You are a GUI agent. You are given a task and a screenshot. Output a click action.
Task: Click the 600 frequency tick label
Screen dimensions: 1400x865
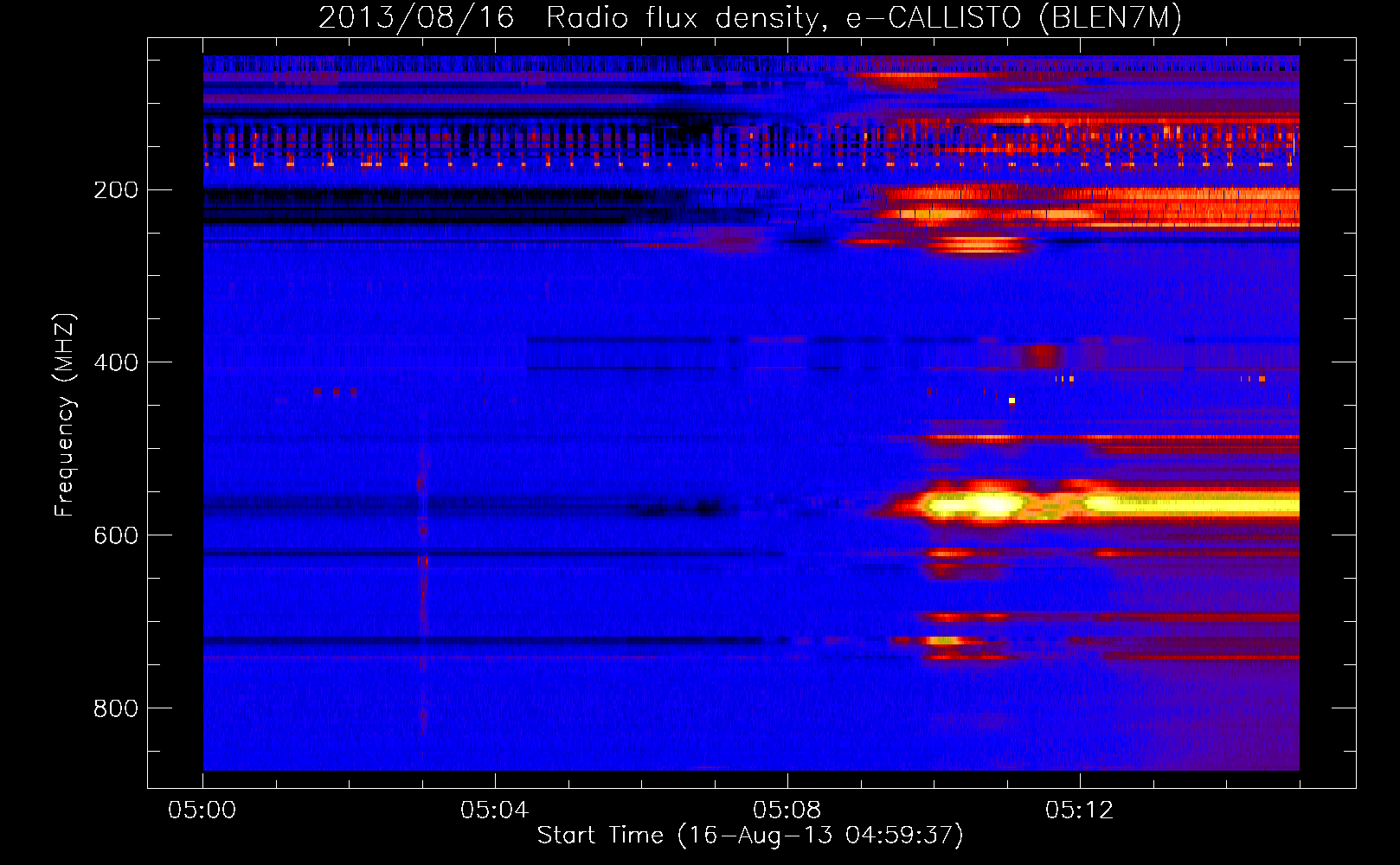point(116,535)
